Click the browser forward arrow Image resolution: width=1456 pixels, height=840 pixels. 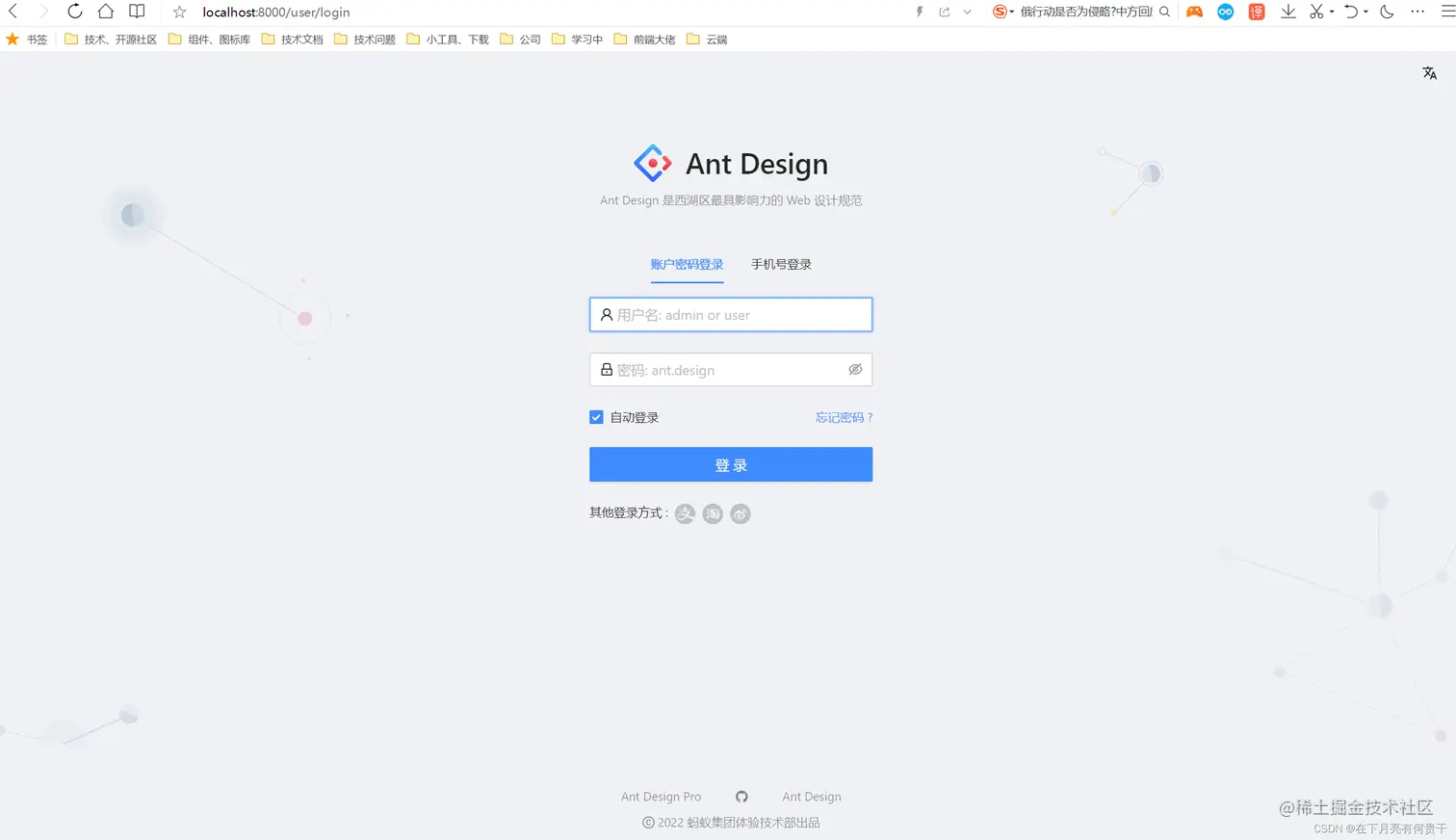[x=43, y=12]
